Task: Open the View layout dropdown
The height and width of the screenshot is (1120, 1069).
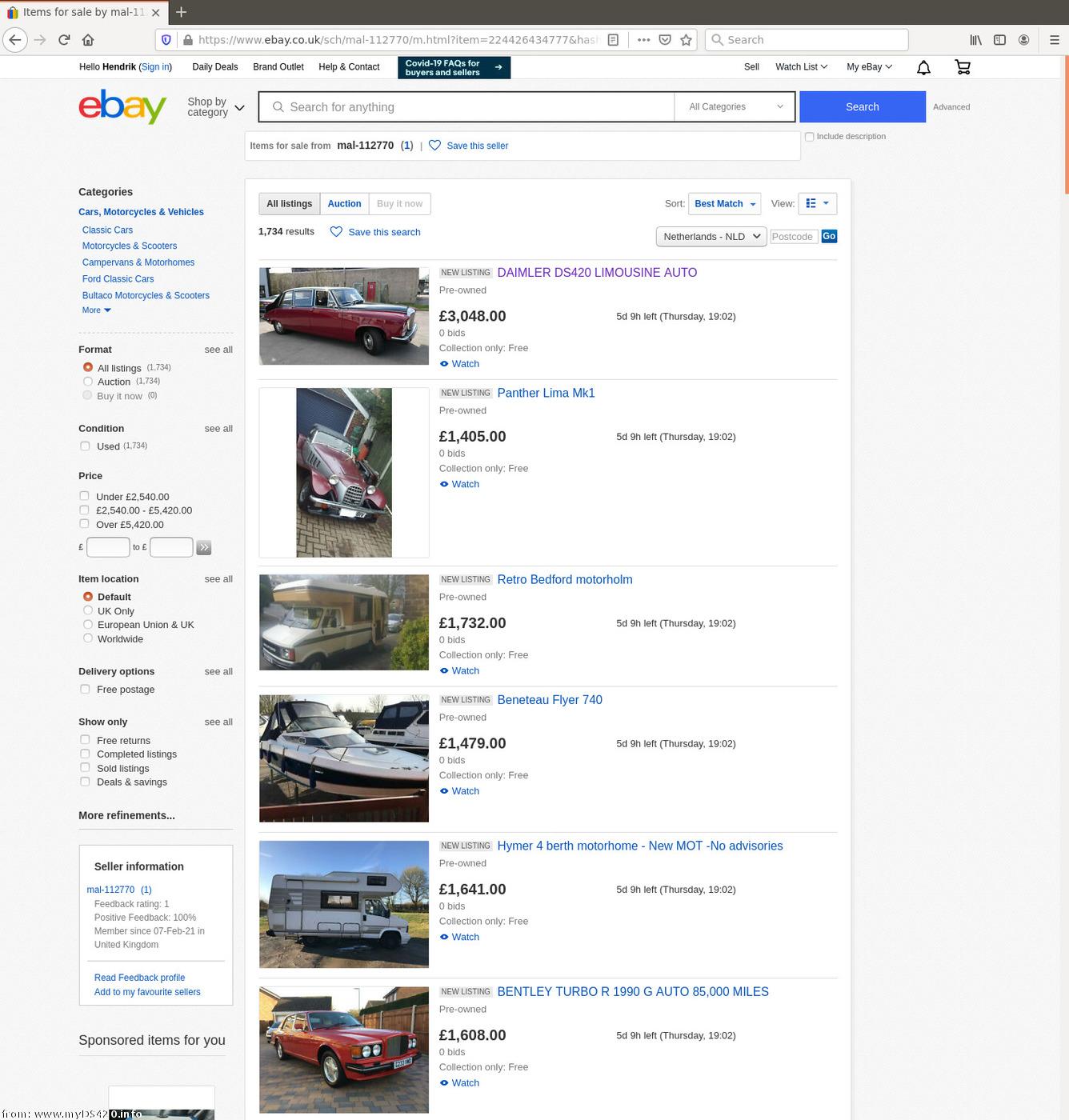Action: 817,204
